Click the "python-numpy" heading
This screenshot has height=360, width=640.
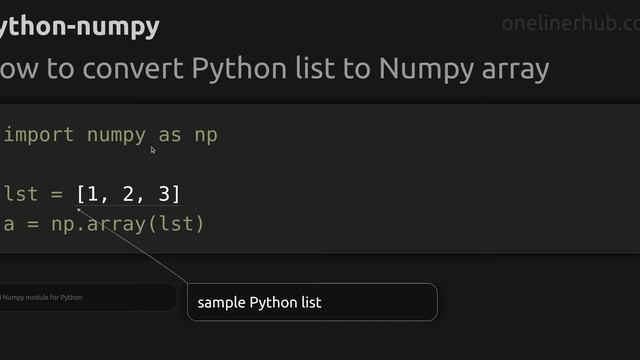(80, 27)
